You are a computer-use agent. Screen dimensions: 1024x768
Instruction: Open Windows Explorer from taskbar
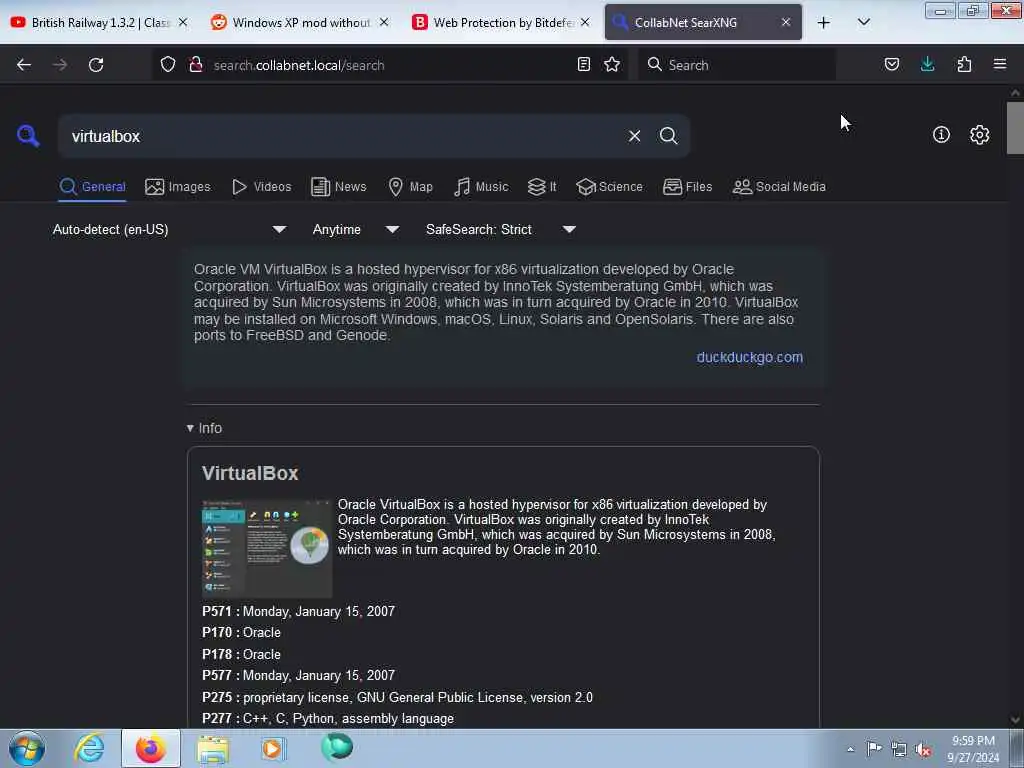point(213,749)
